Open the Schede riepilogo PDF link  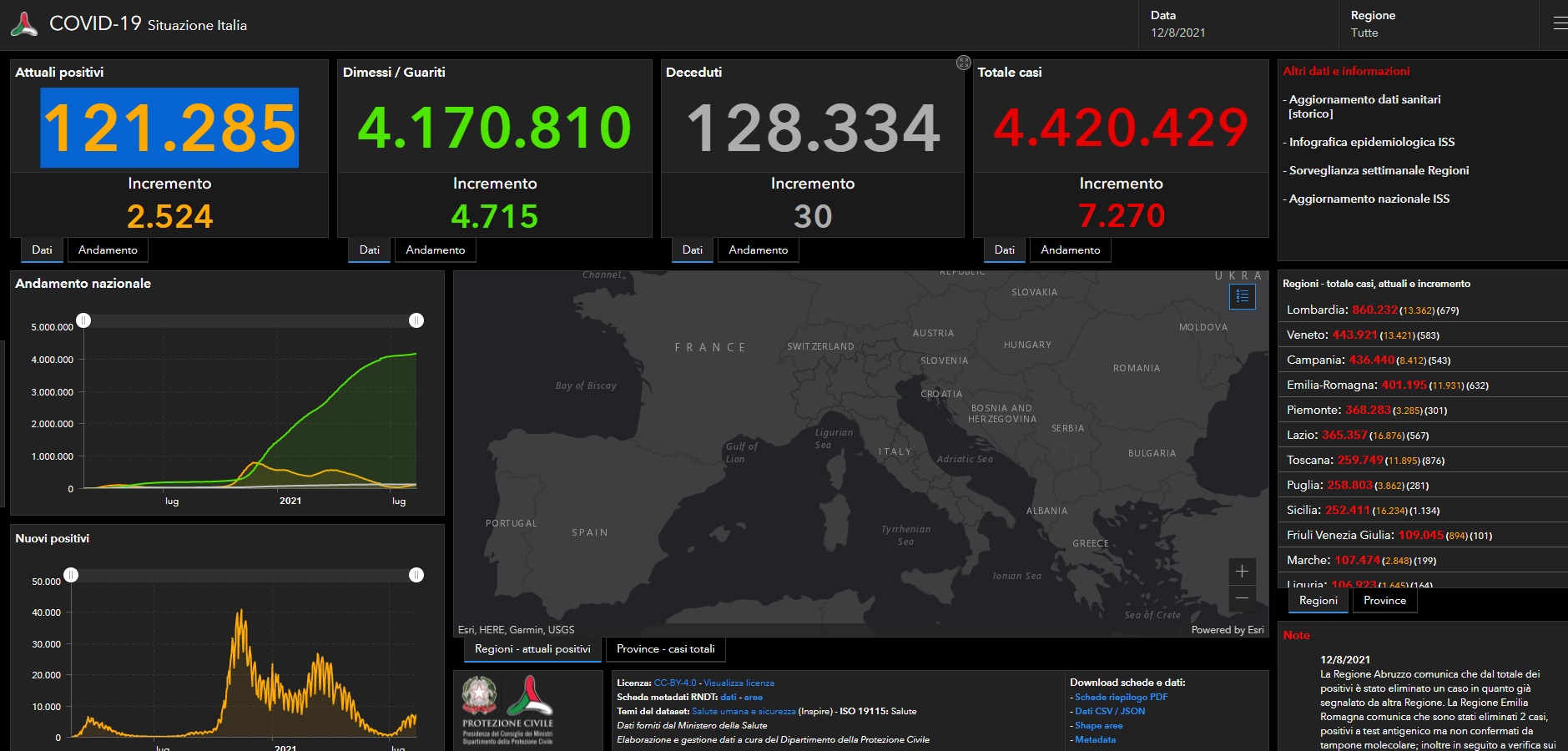pyautogui.click(x=1121, y=698)
